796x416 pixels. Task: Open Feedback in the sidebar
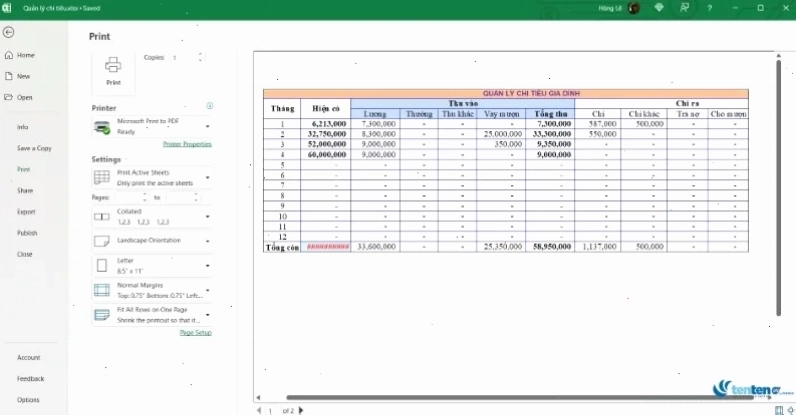(30, 379)
